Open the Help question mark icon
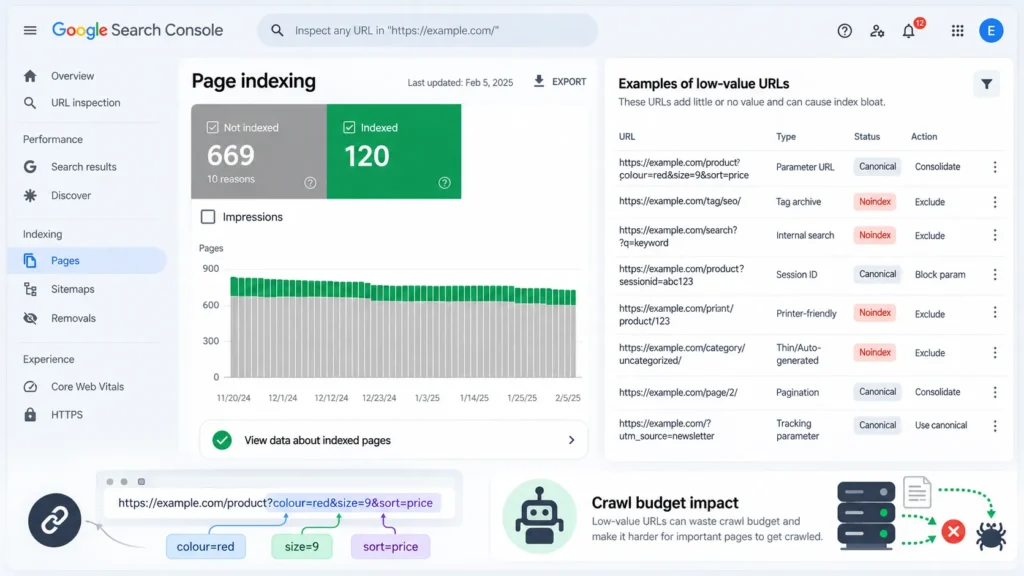Viewport: 1024px width, 576px height. point(844,31)
